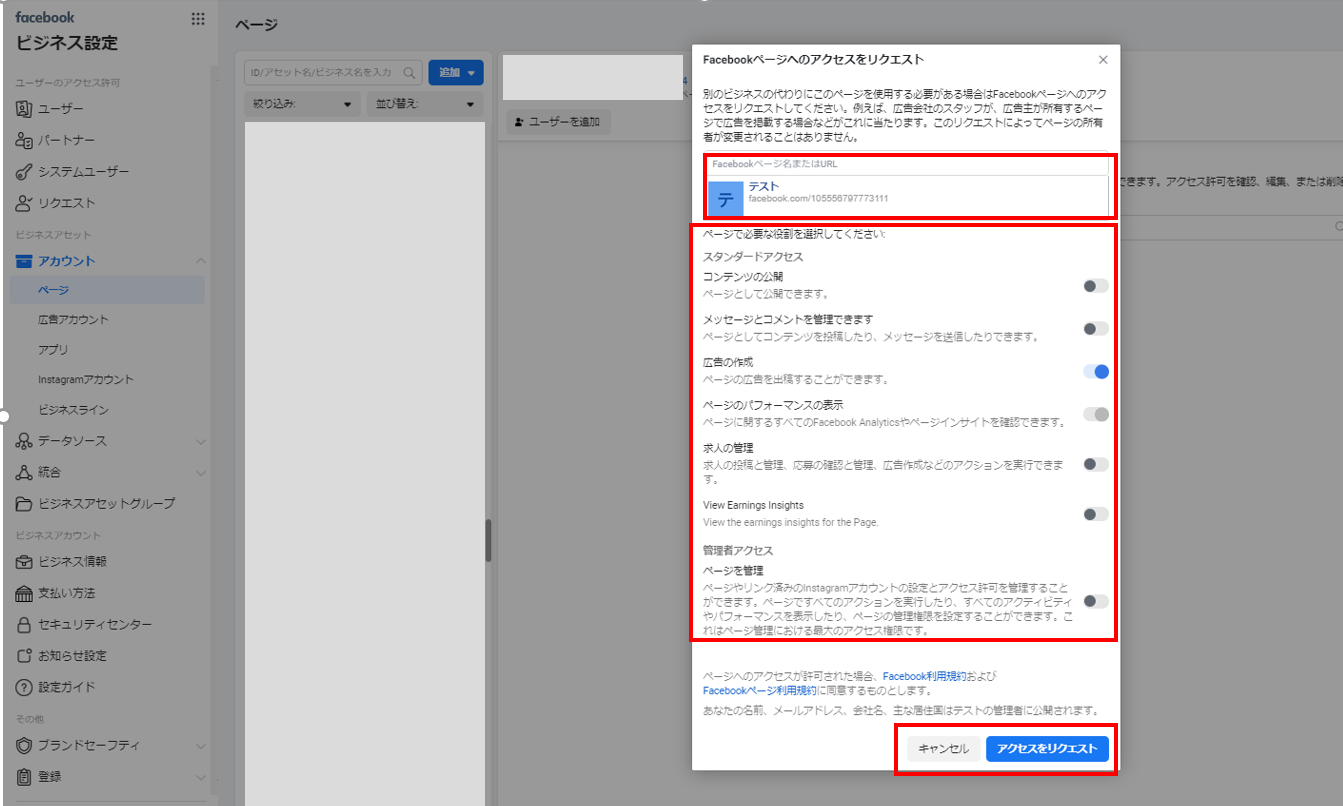The width and height of the screenshot is (1343, 806).
Task: Click the ブランドセーフティ shield icon
Action: tap(25, 745)
